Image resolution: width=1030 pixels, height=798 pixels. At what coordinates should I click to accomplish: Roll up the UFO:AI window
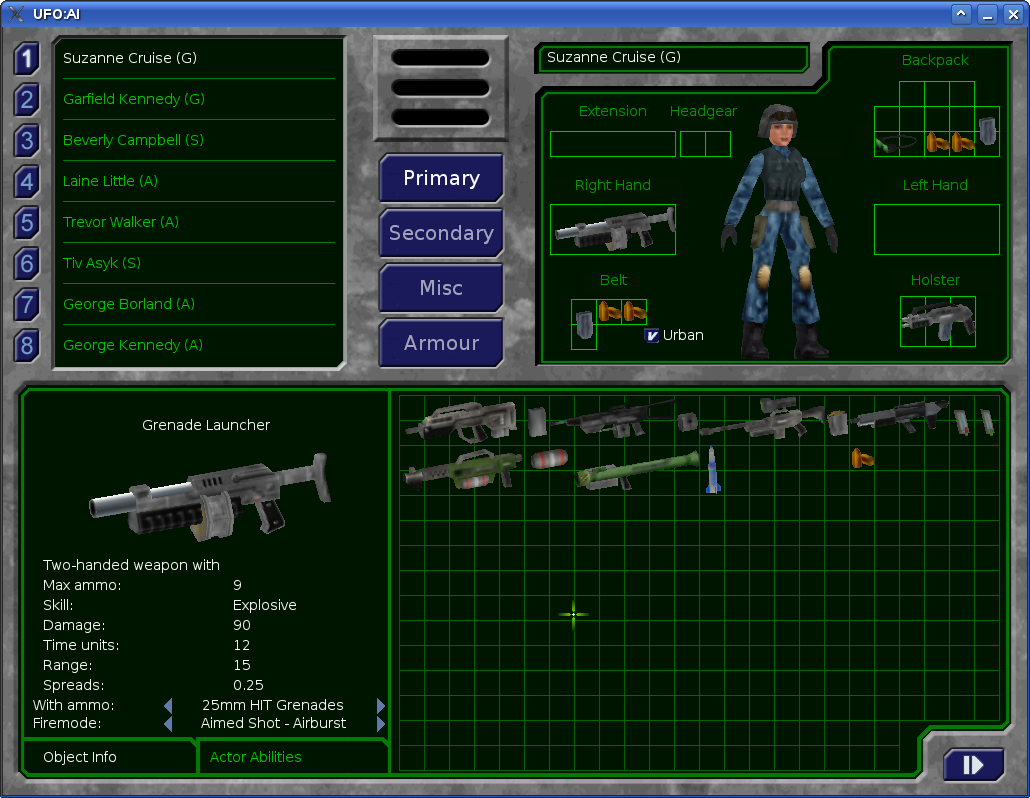(x=961, y=14)
